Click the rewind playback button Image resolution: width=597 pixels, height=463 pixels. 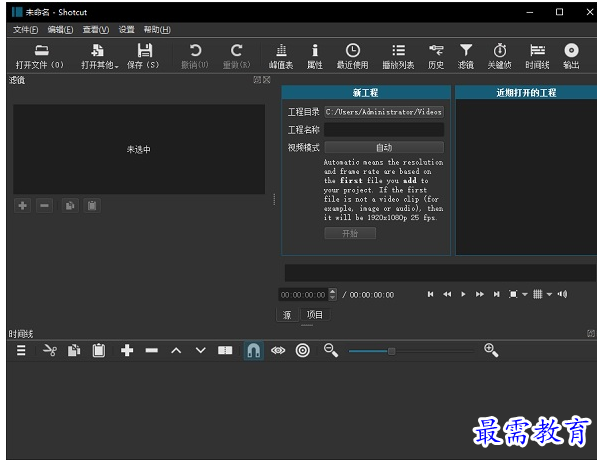click(x=447, y=294)
